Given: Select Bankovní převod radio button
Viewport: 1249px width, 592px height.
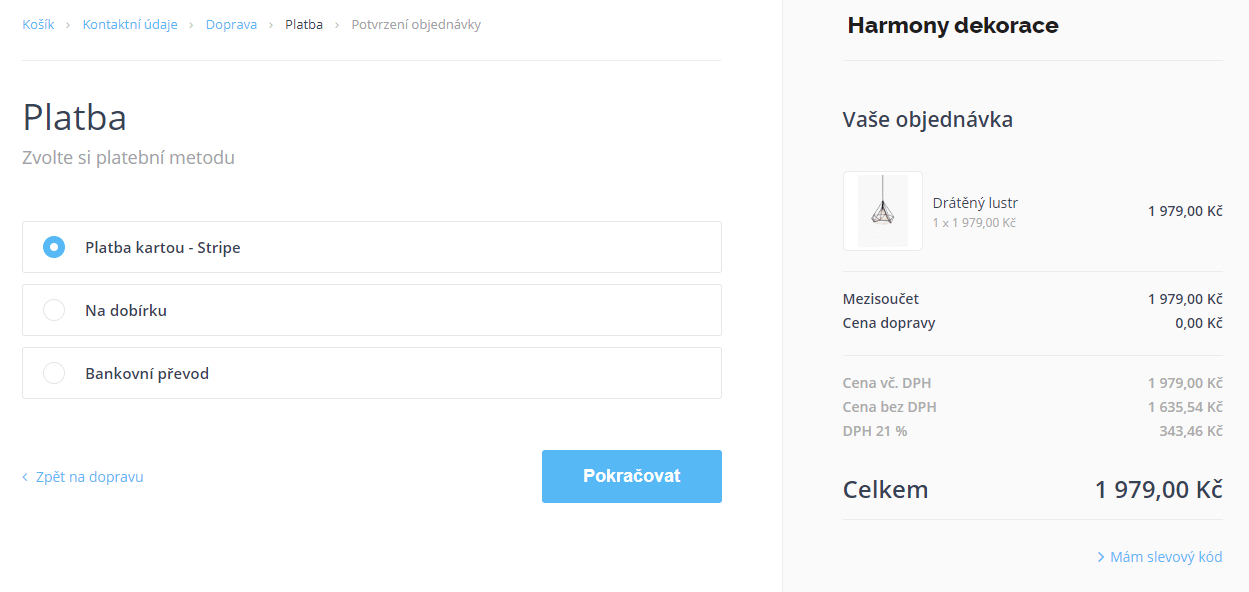Looking at the screenshot, I should point(54,373).
